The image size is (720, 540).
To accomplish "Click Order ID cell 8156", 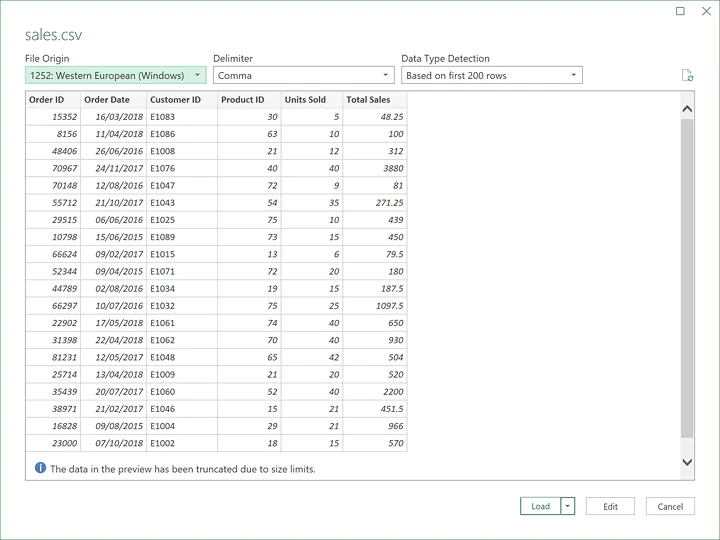I will pos(53,134).
